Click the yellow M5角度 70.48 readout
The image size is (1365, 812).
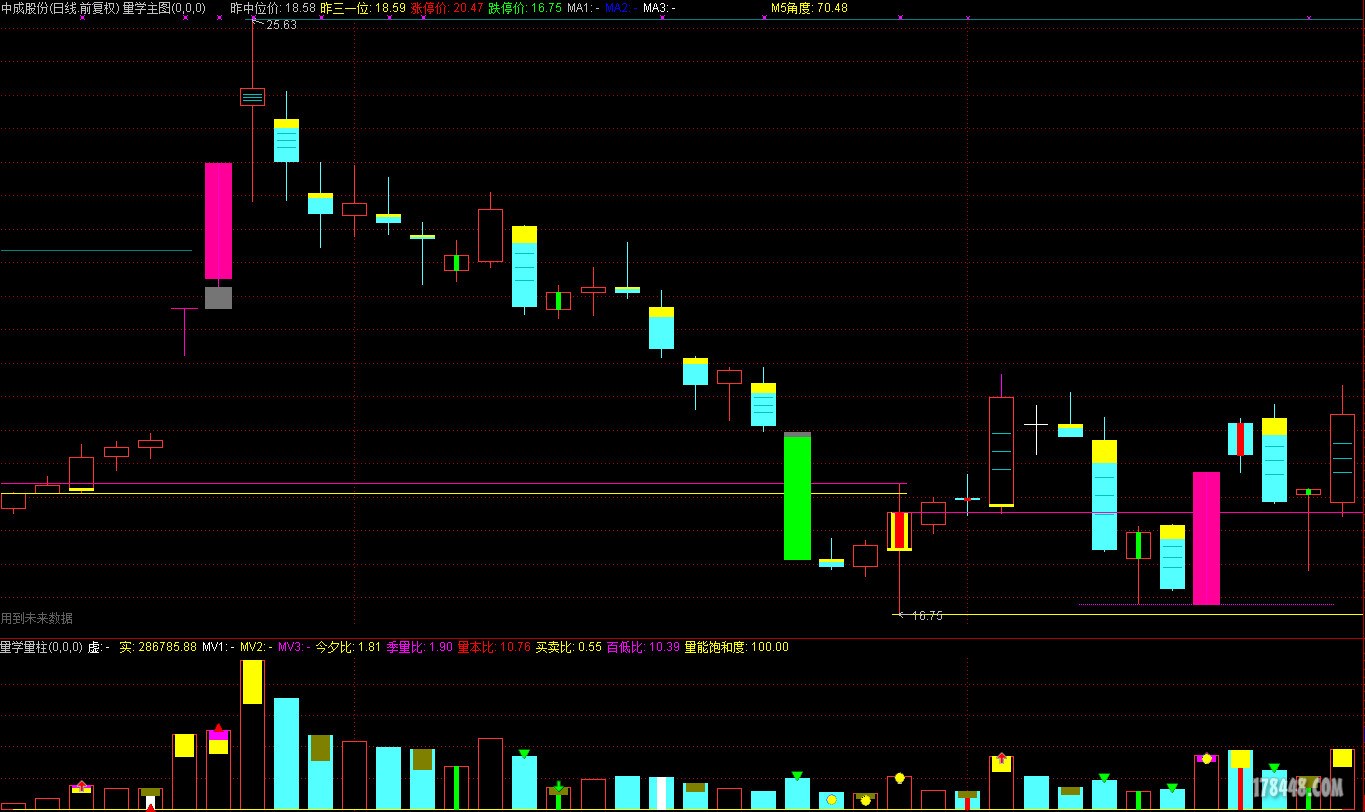(x=809, y=8)
